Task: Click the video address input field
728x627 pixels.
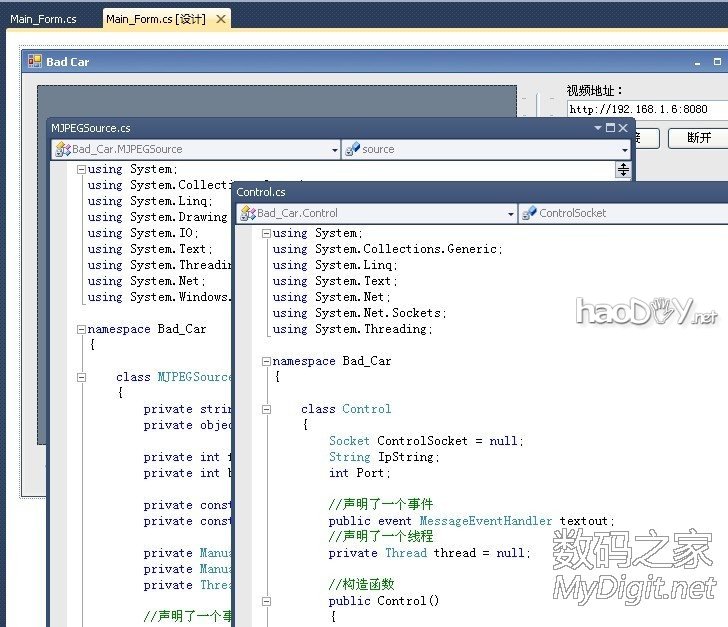Action: [640, 109]
